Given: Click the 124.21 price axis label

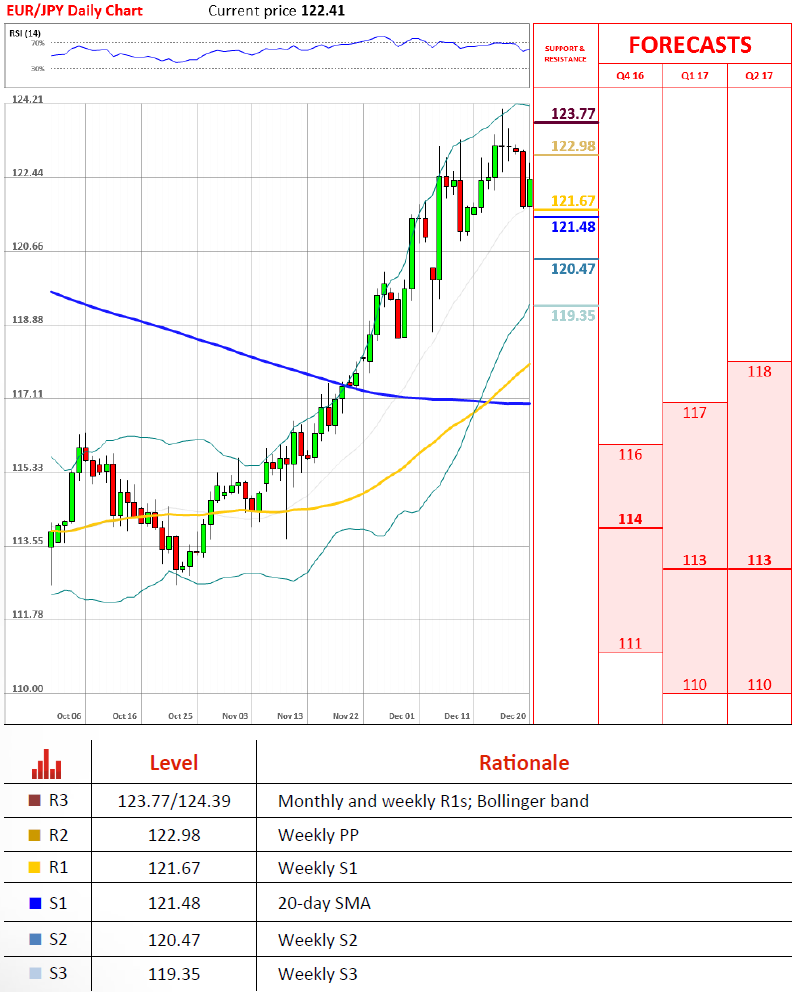Looking at the screenshot, I should (28, 99).
